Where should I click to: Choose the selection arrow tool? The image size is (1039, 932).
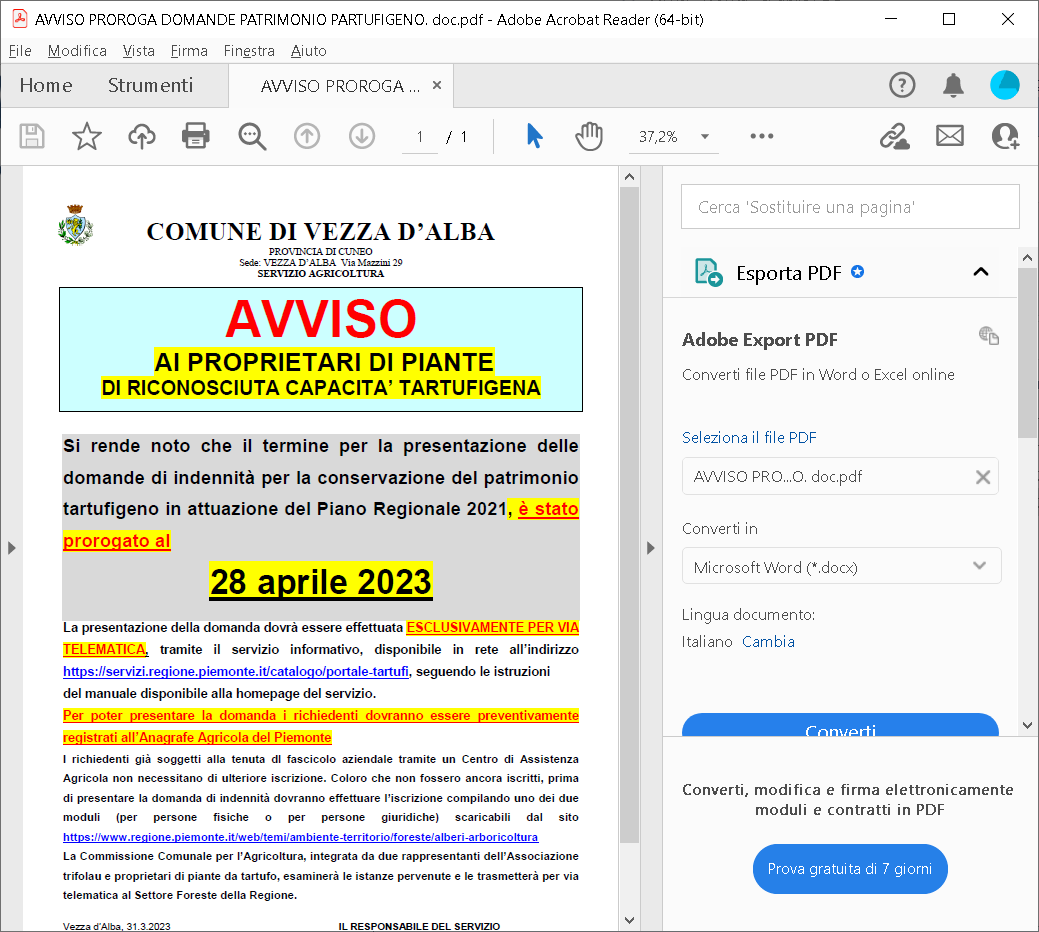(x=535, y=136)
